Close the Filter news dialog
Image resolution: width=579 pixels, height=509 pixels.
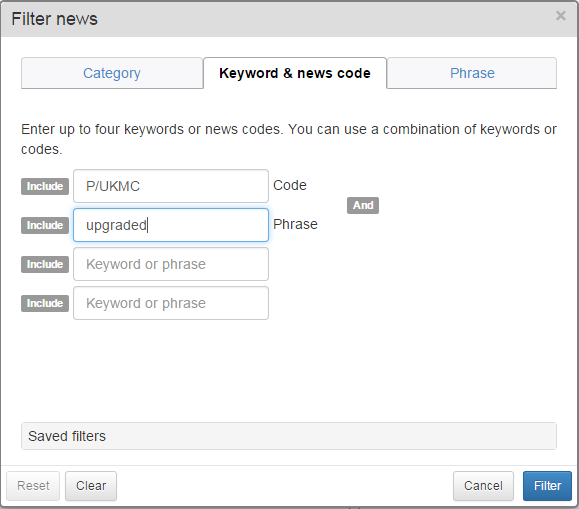coord(561,16)
